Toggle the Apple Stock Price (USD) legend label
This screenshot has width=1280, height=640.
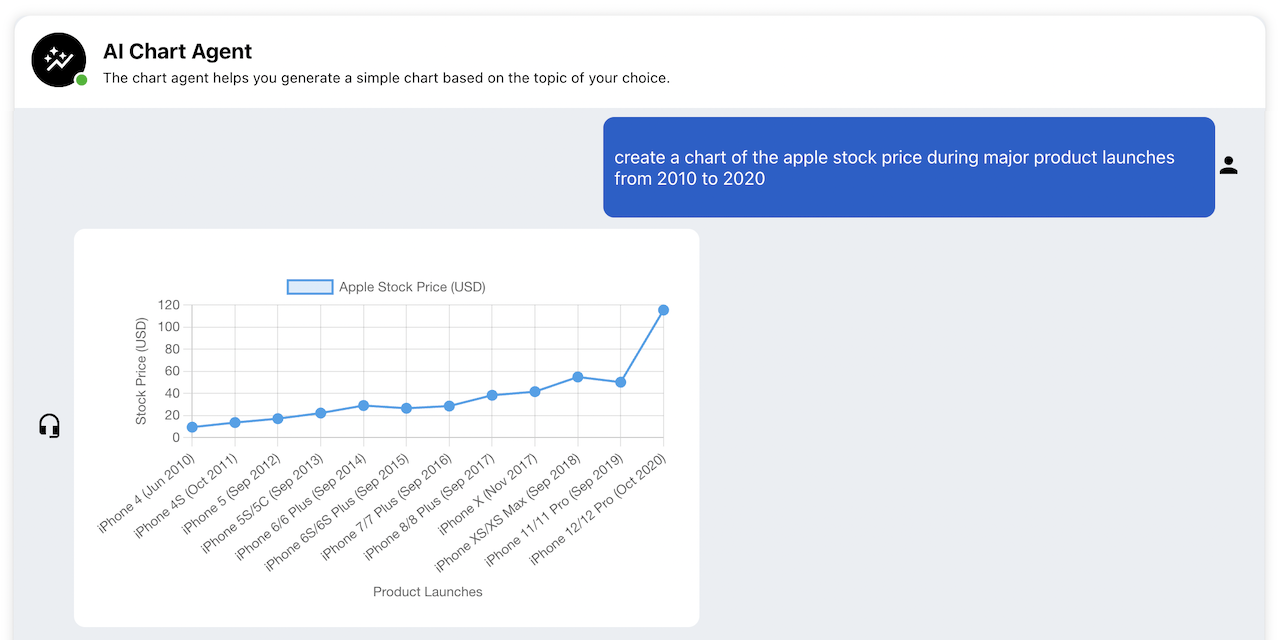tap(412, 287)
